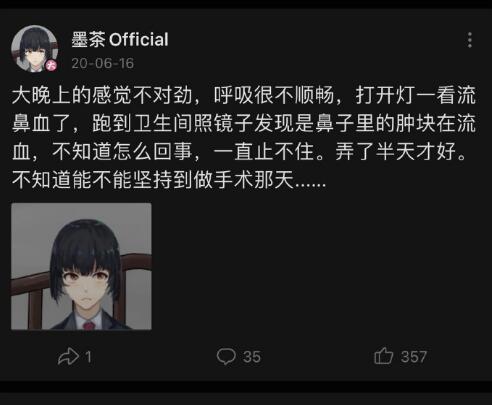Open comments via the speech bubble icon
This screenshot has width=492, height=405.
(x=226, y=356)
